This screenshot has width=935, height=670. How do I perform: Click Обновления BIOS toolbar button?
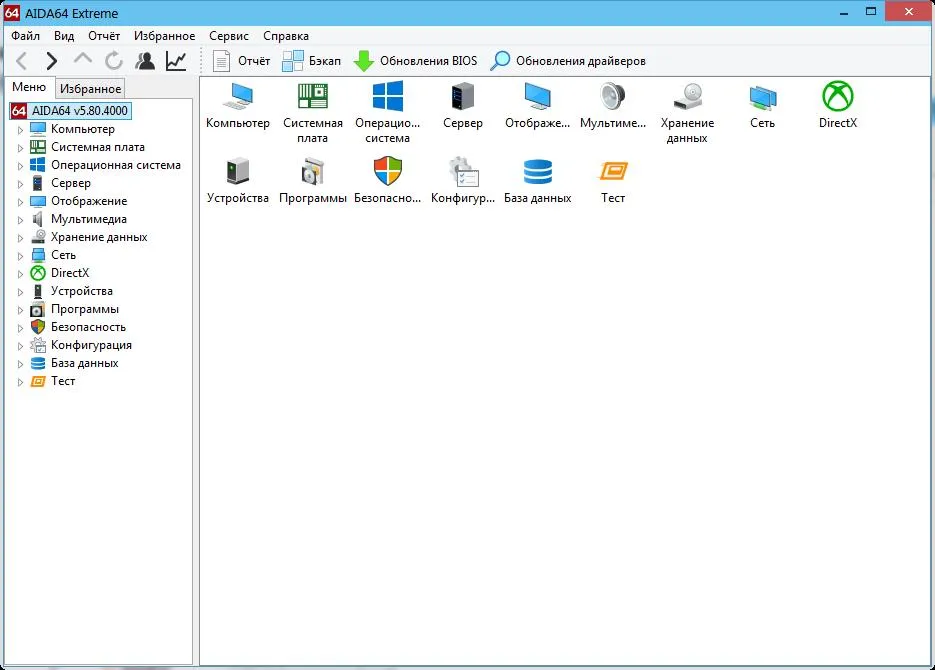pos(416,61)
